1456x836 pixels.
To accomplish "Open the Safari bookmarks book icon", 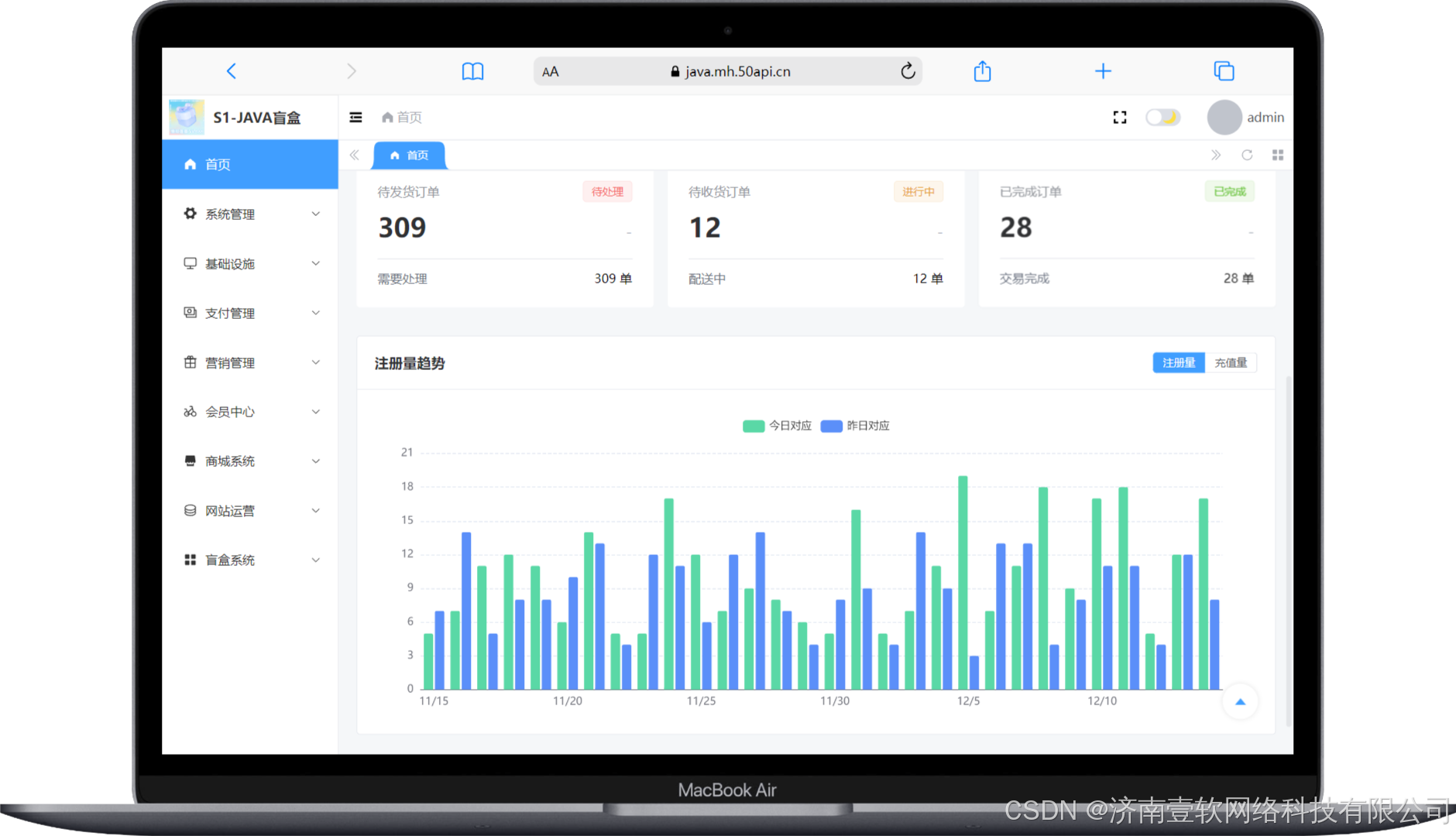I will click(472, 71).
